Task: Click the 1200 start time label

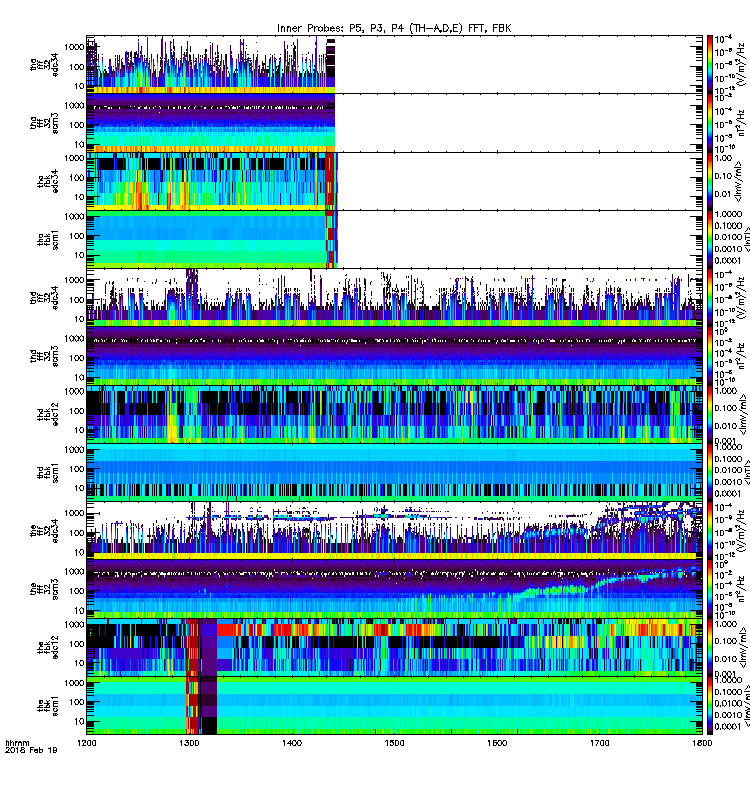Action: coord(87,743)
